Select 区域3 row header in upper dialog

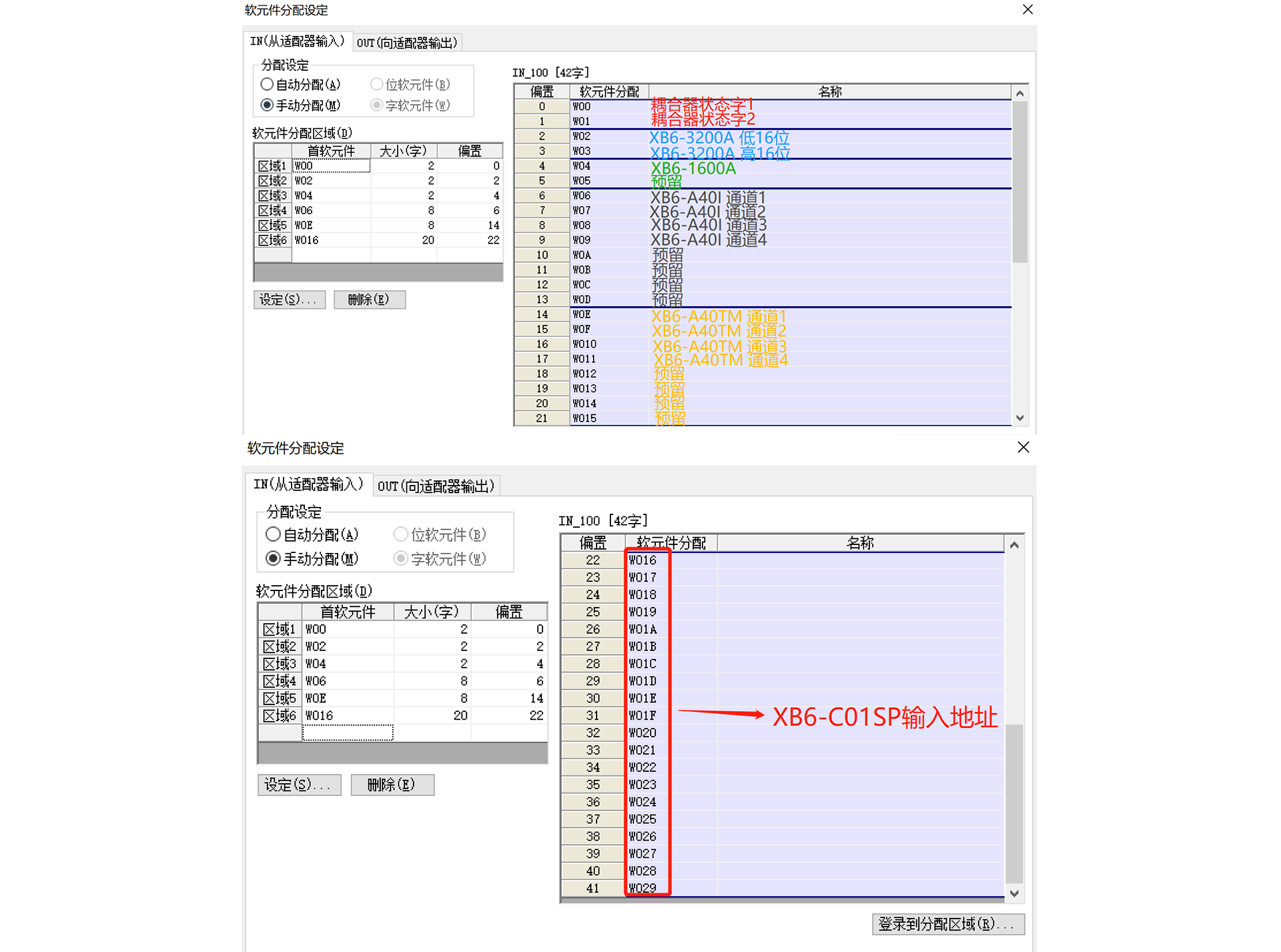pos(272,195)
